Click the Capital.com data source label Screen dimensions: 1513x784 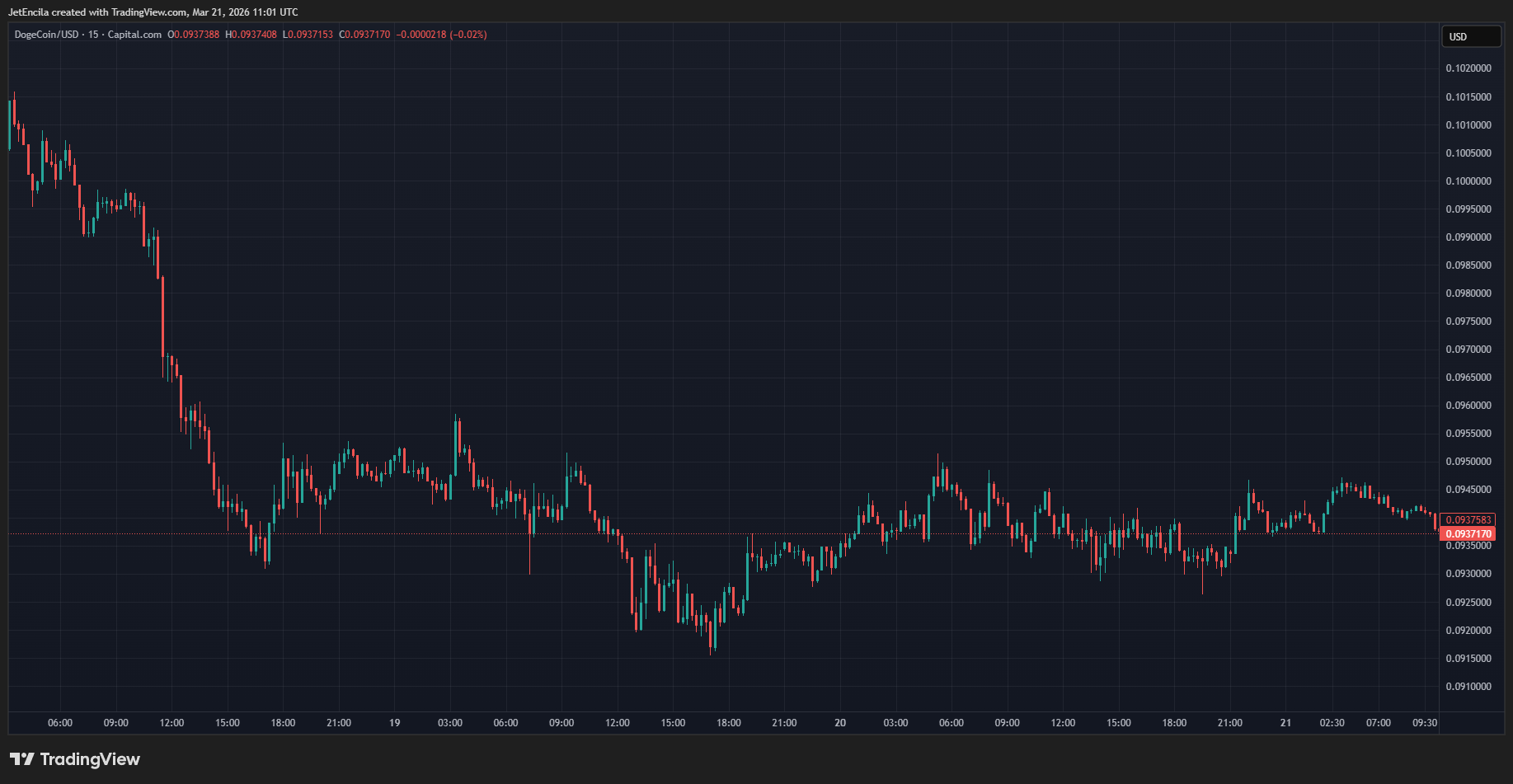click(x=134, y=35)
